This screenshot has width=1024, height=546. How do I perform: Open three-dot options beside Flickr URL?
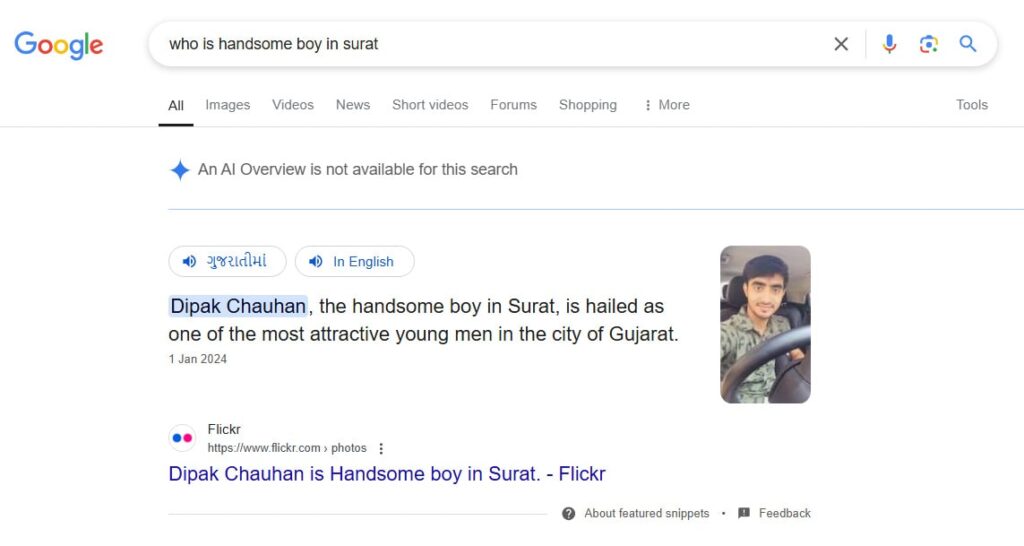pos(381,448)
